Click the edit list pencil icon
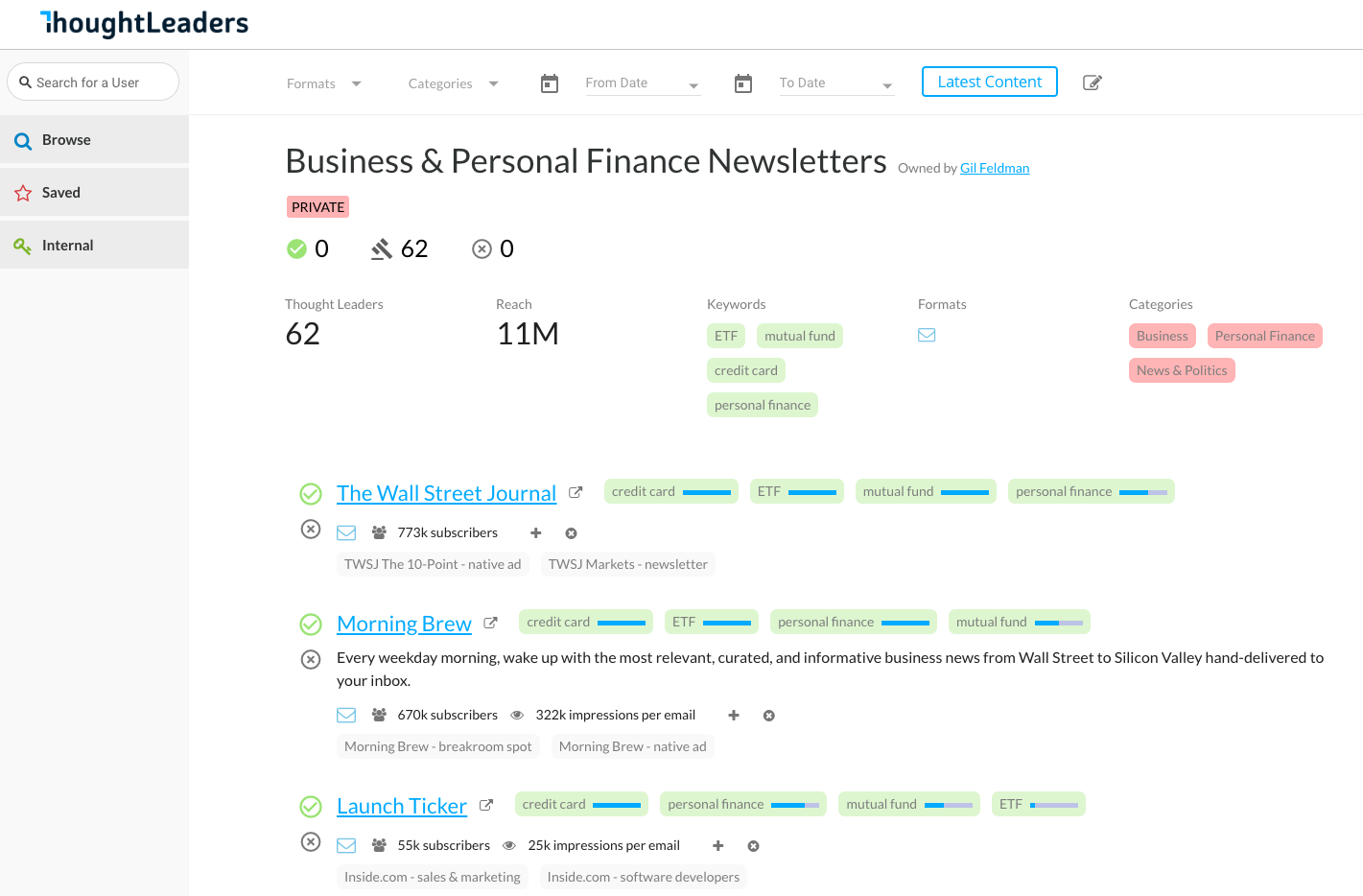Screen dimensions: 1363x896 coord(1092,83)
